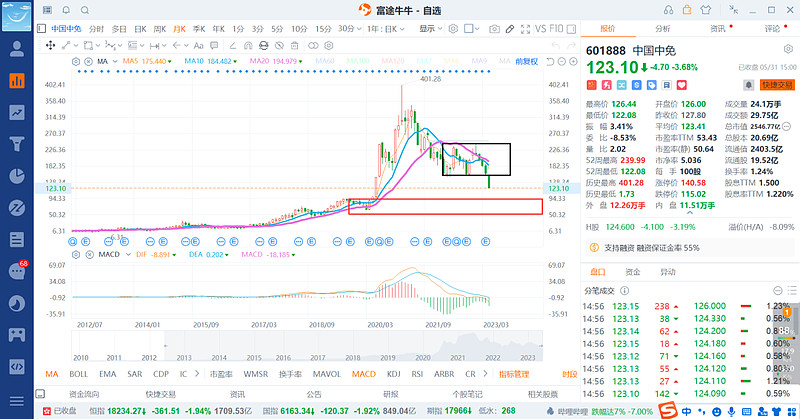The width and height of the screenshot is (800, 419).
Task: Open the shirt skin theme icon
Action: 706,10
